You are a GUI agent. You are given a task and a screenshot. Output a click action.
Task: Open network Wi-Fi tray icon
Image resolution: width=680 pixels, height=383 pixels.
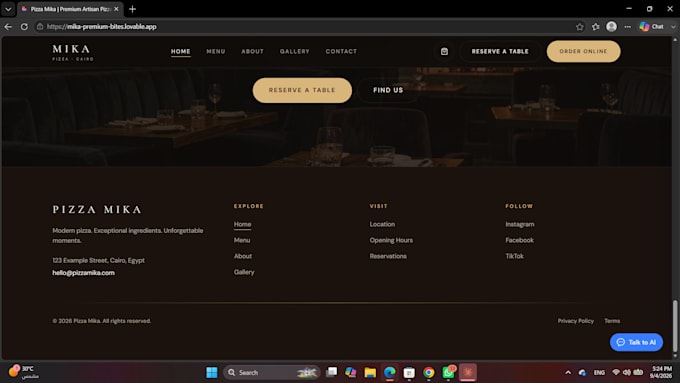(615, 372)
